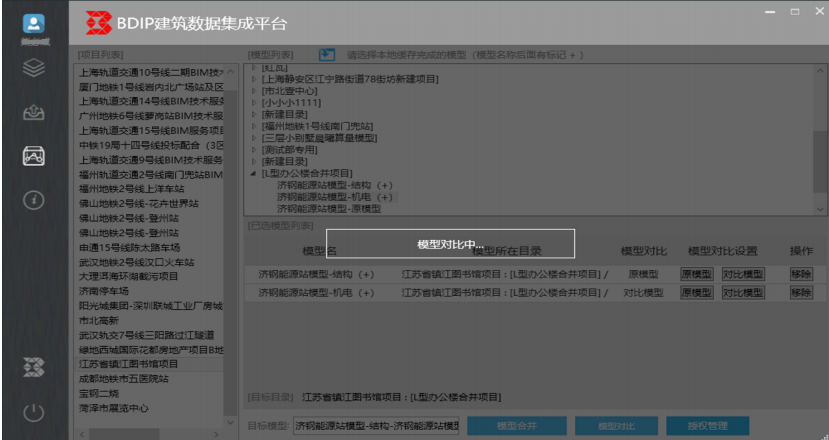This screenshot has width=829, height=440.
Task: Remove the 机电 model row with 移除
Action: (801, 292)
